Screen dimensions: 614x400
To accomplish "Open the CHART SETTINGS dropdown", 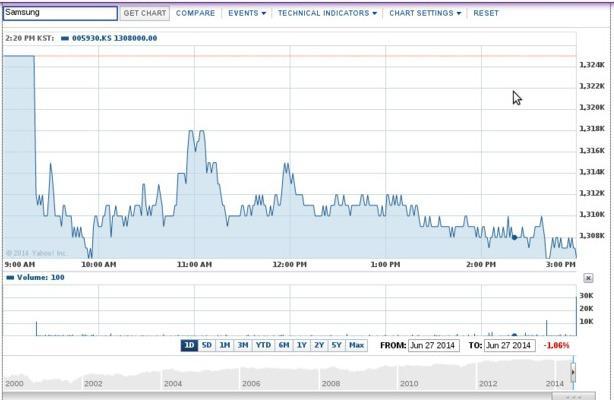I will click(x=425, y=13).
